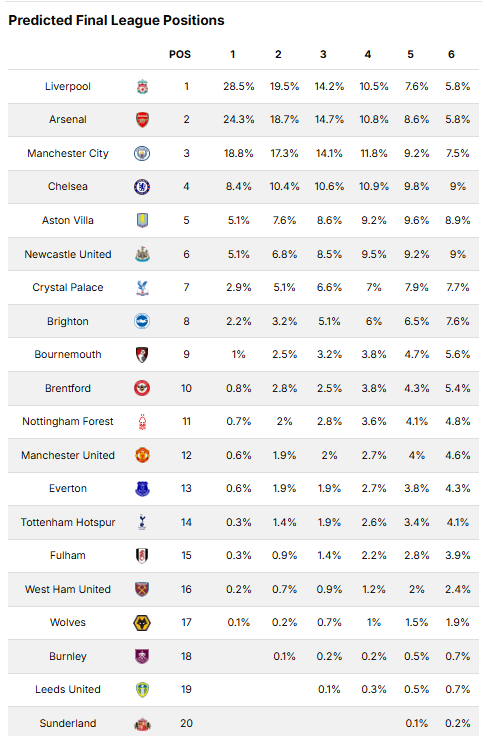This screenshot has width=487, height=736.
Task: Click the Chelsea club crest icon
Action: coord(142,187)
